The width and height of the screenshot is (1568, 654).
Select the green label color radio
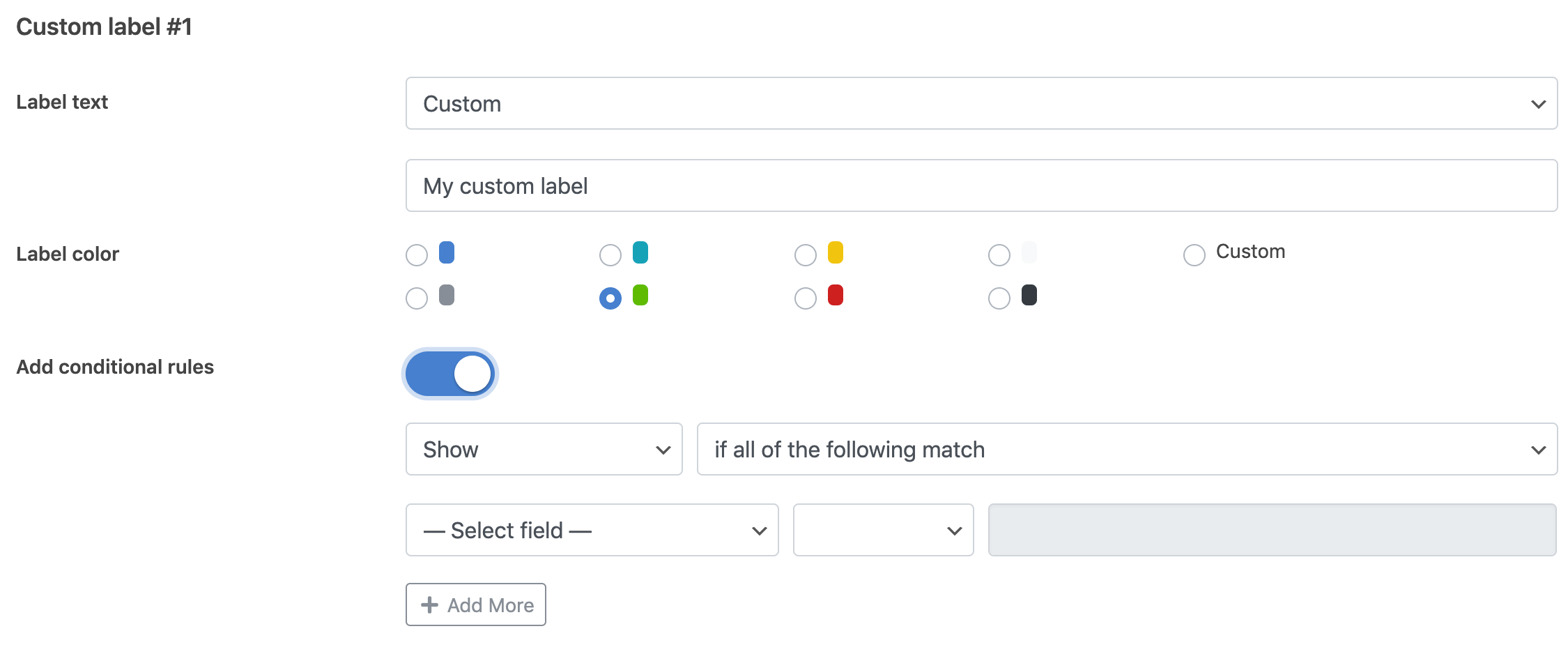click(x=610, y=298)
